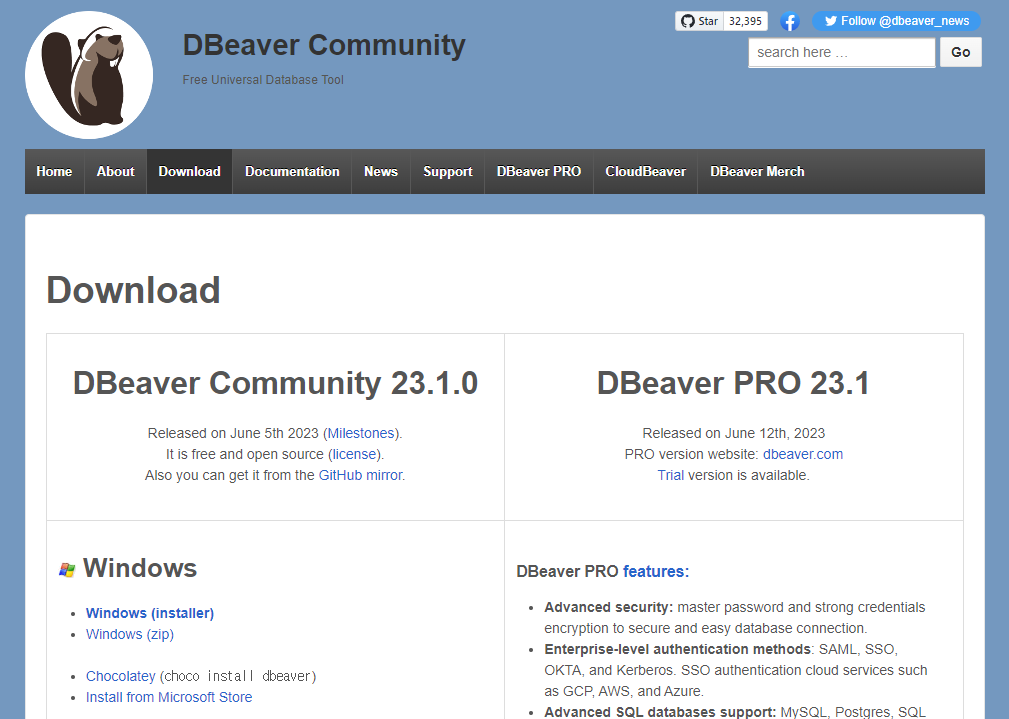Open the Home menu item
1009x719 pixels.
54,171
